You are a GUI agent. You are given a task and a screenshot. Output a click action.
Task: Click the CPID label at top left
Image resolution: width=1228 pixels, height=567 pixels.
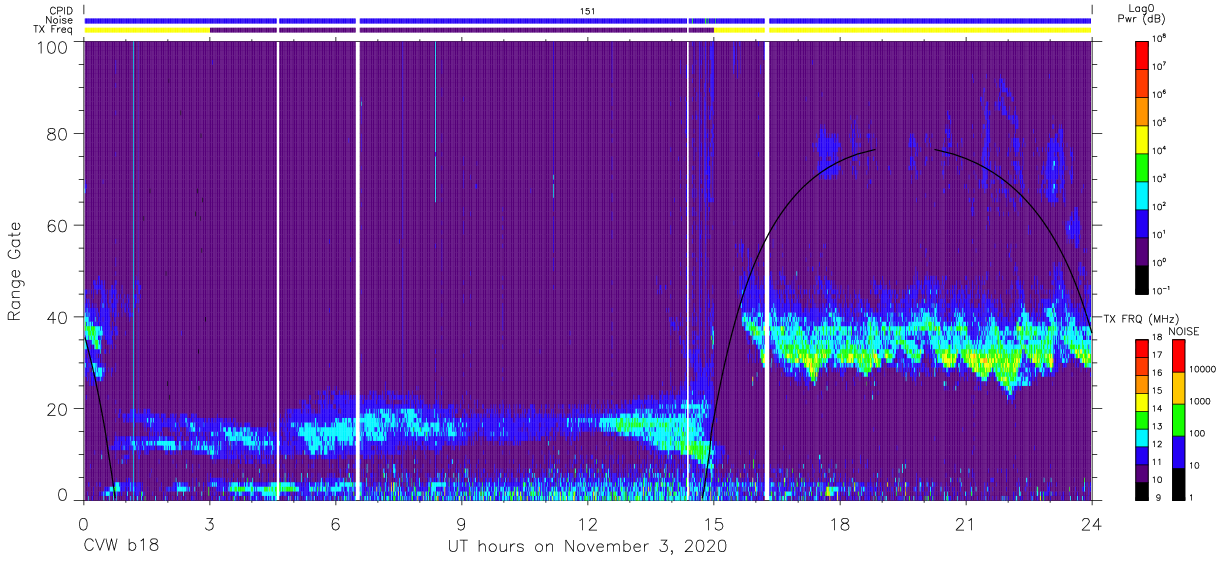60,10
